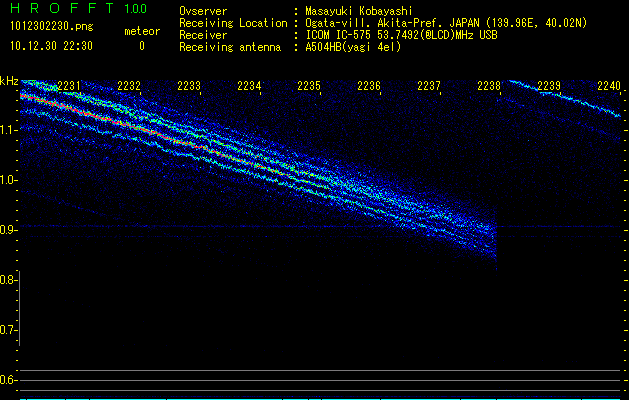Click the 2236 time marker
This screenshot has height=400, width=629.
(x=369, y=86)
